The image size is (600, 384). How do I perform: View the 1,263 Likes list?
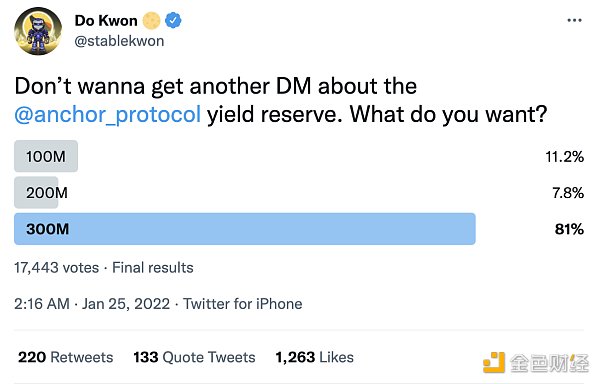(x=314, y=357)
